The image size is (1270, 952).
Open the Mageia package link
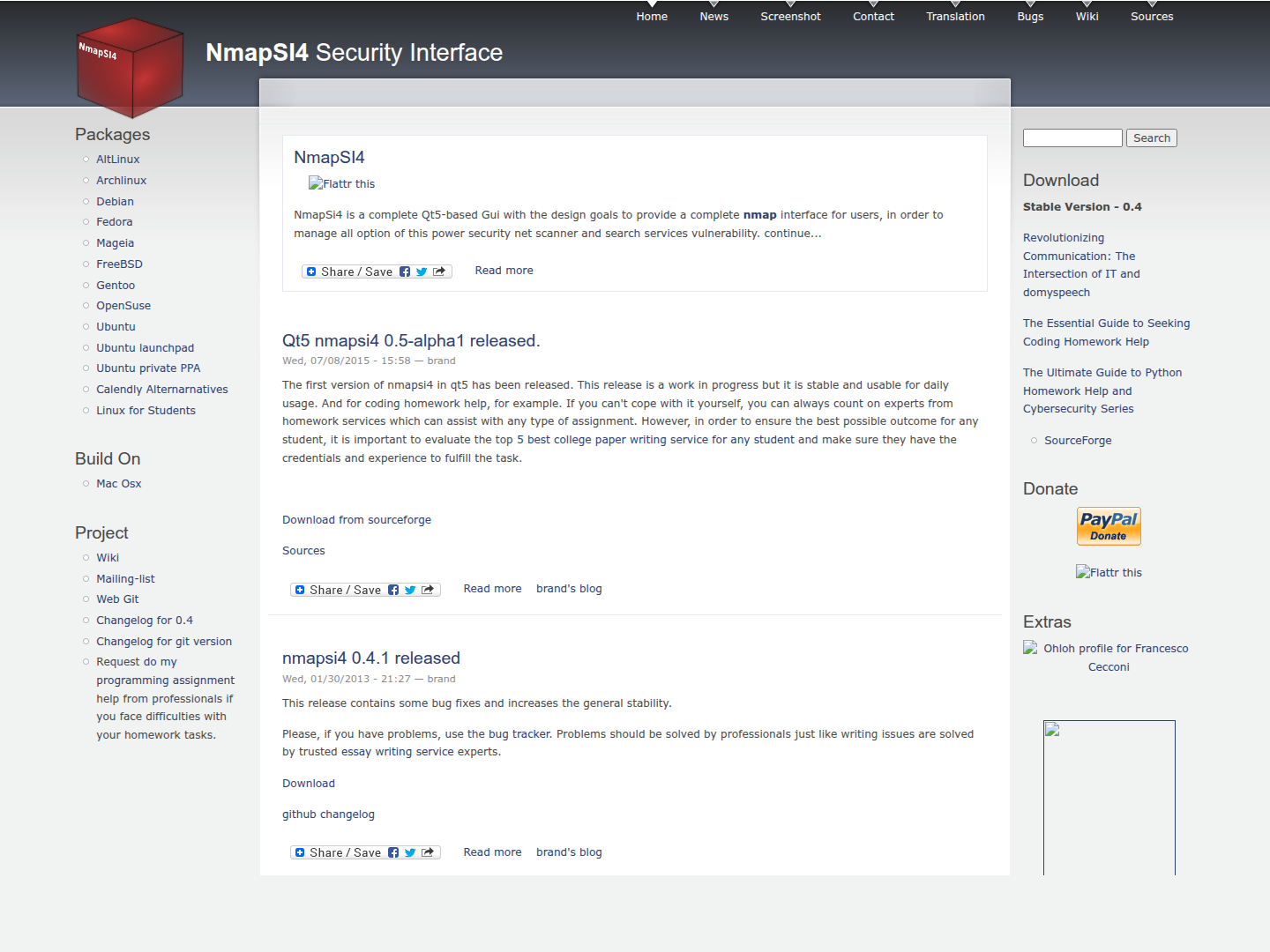(116, 243)
